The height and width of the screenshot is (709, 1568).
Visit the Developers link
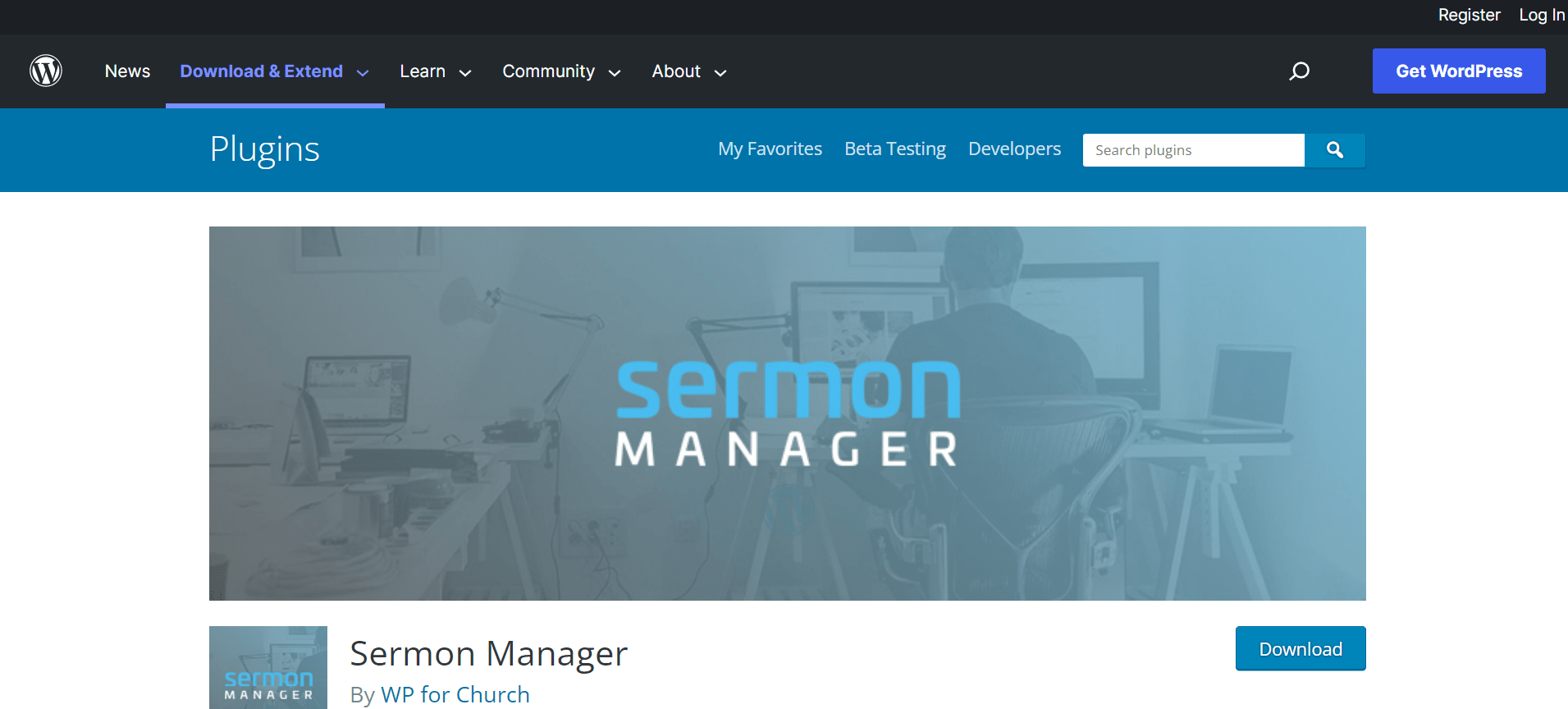(x=1014, y=149)
